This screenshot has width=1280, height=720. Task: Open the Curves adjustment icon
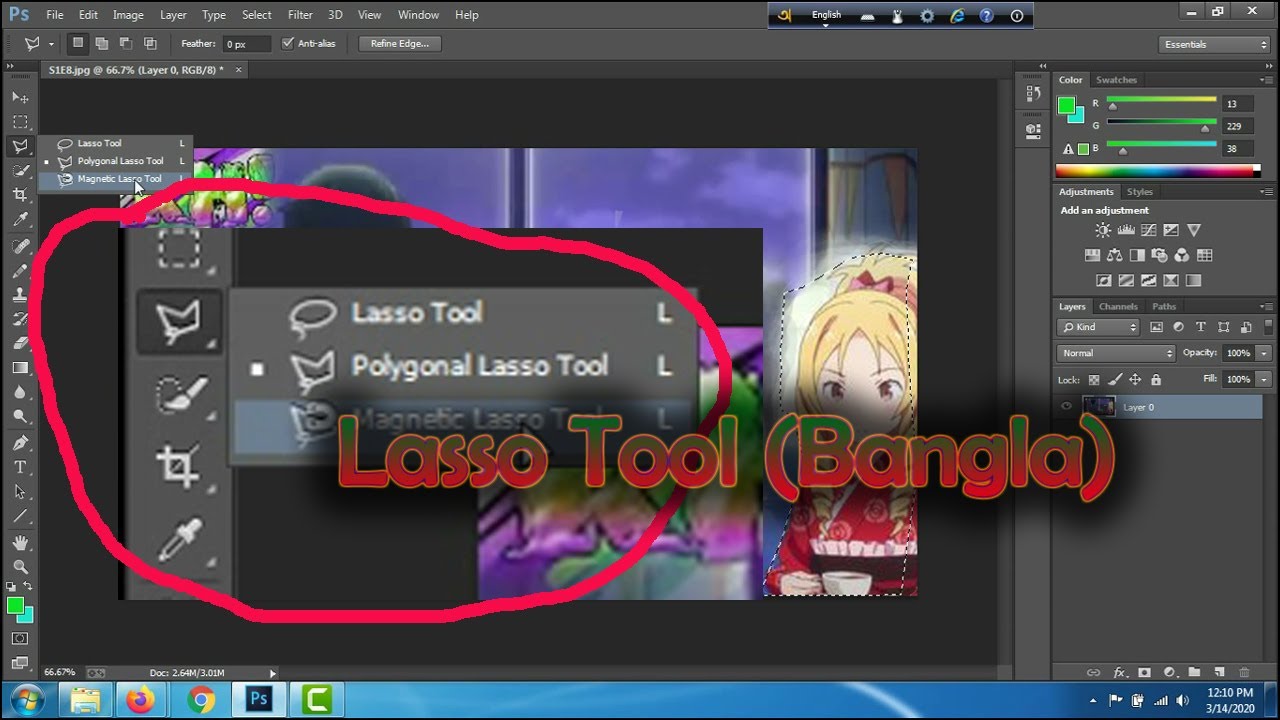click(x=1148, y=230)
